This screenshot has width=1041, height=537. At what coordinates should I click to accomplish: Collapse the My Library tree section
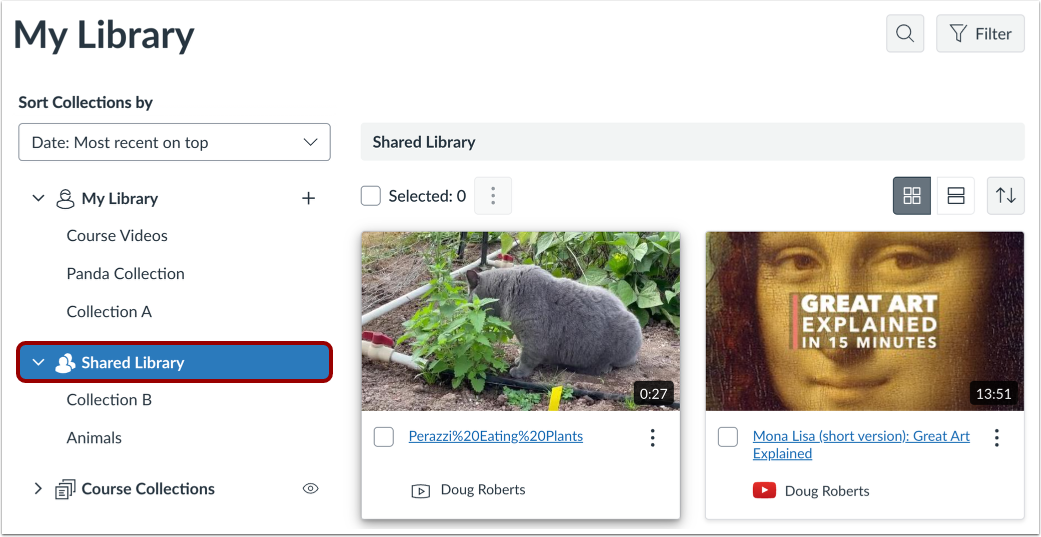point(39,198)
